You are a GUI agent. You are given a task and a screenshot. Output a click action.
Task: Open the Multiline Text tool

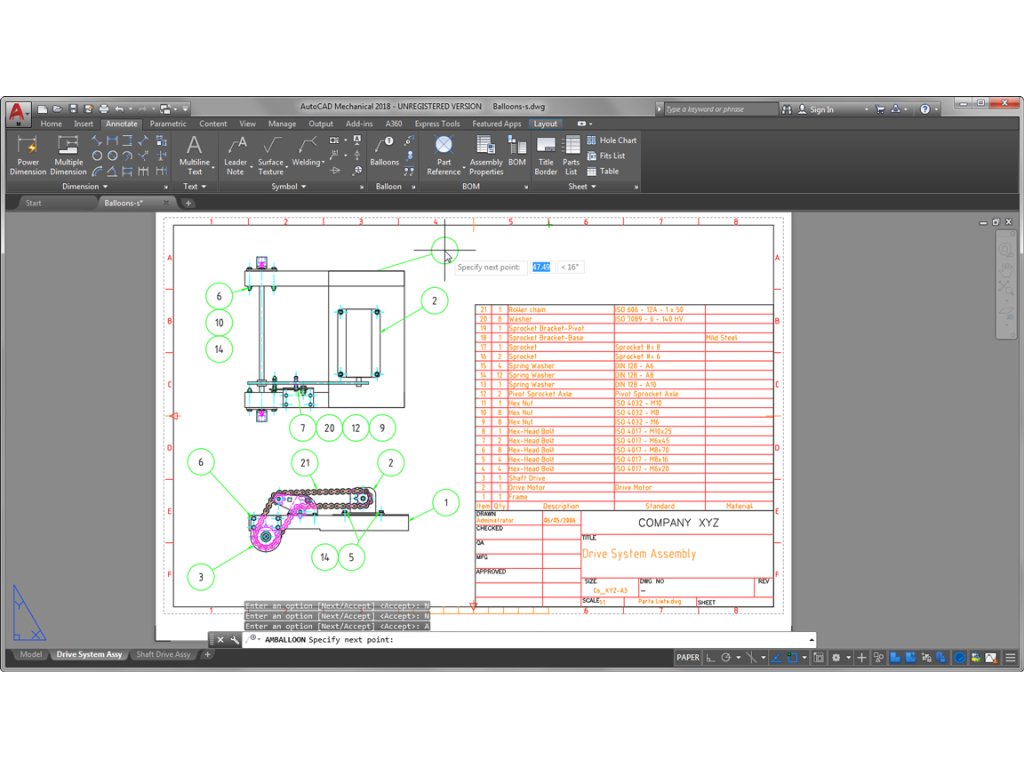click(195, 155)
